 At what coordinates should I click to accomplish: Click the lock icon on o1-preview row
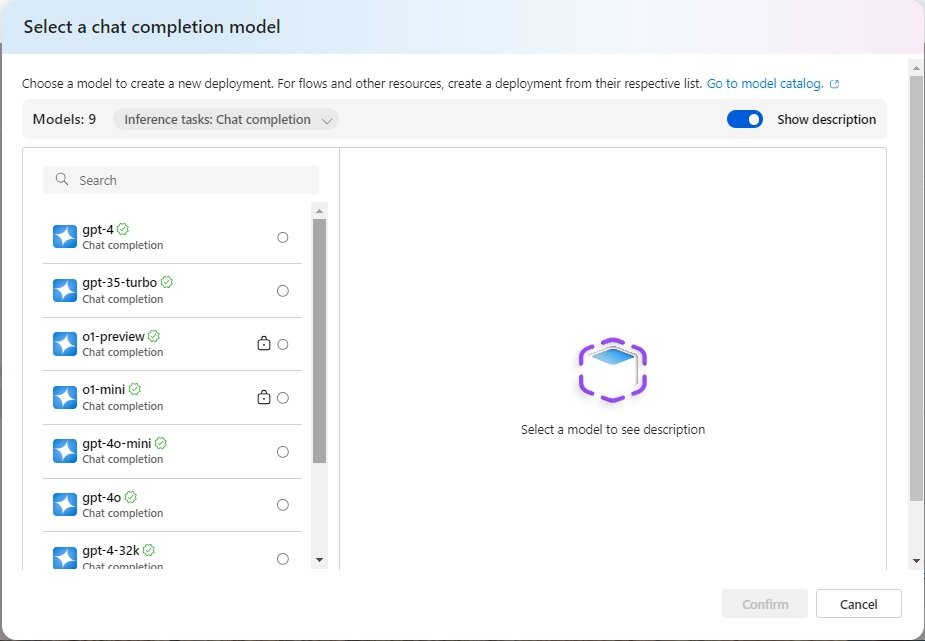(264, 343)
